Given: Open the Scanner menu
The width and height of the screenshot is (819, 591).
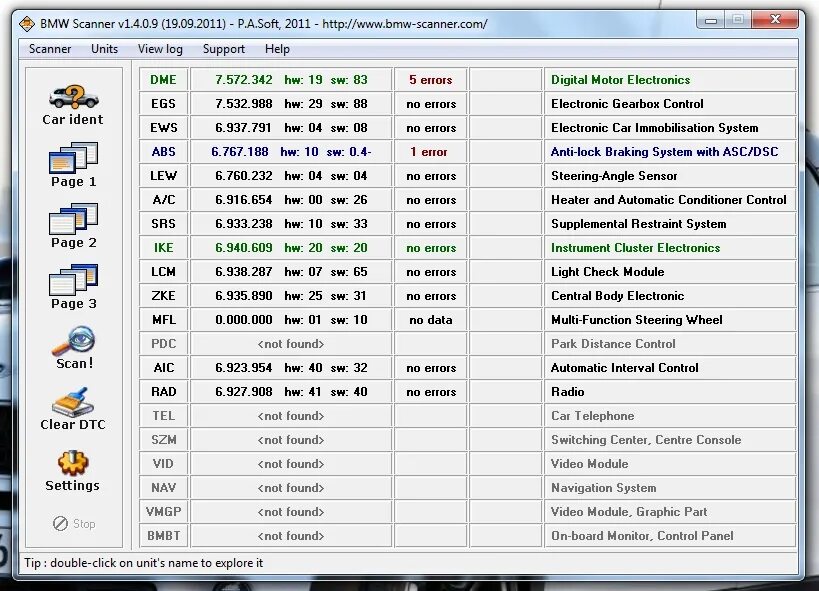Looking at the screenshot, I should (50, 49).
